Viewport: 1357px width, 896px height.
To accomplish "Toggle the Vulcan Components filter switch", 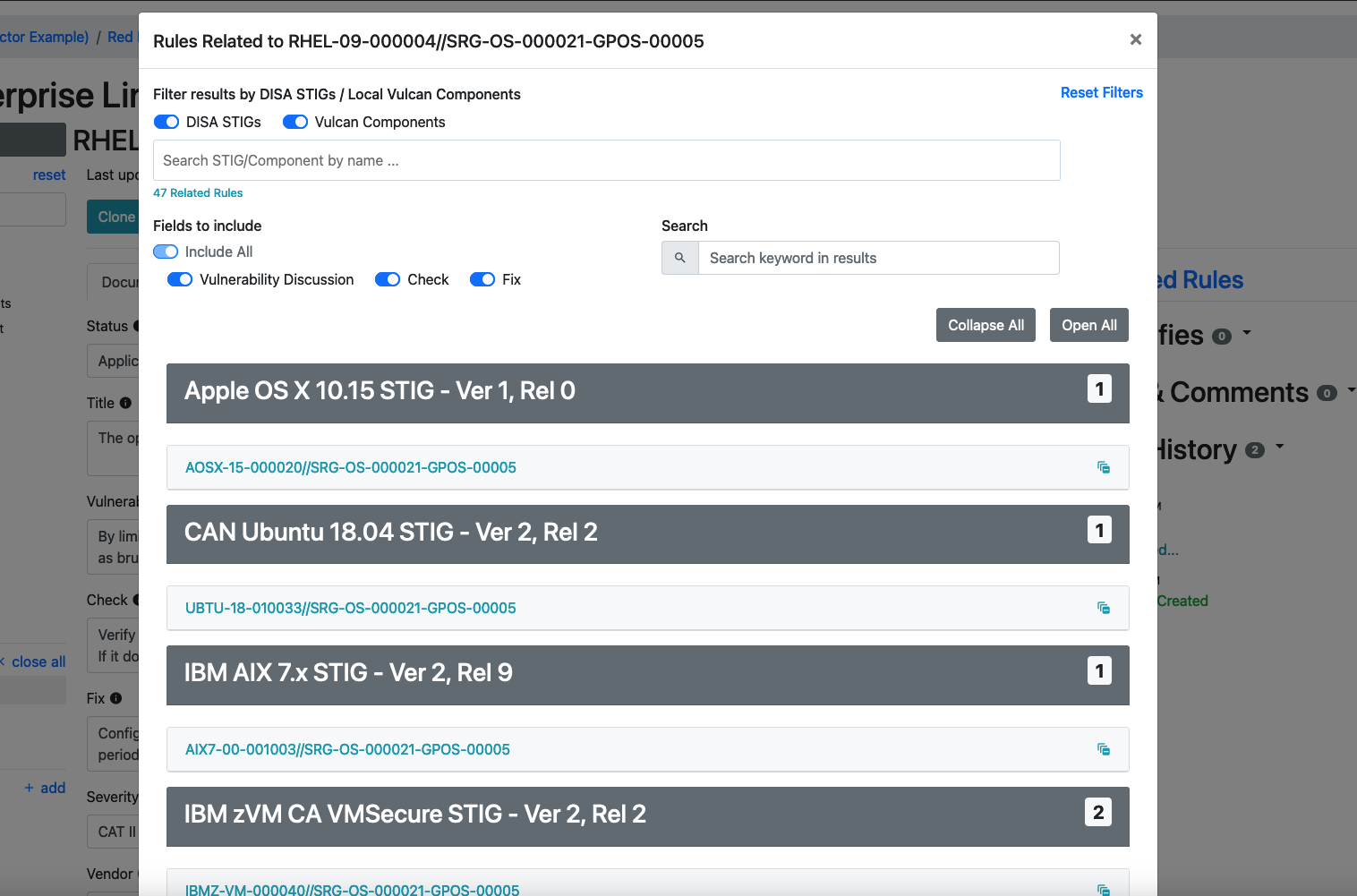I will coord(295,122).
